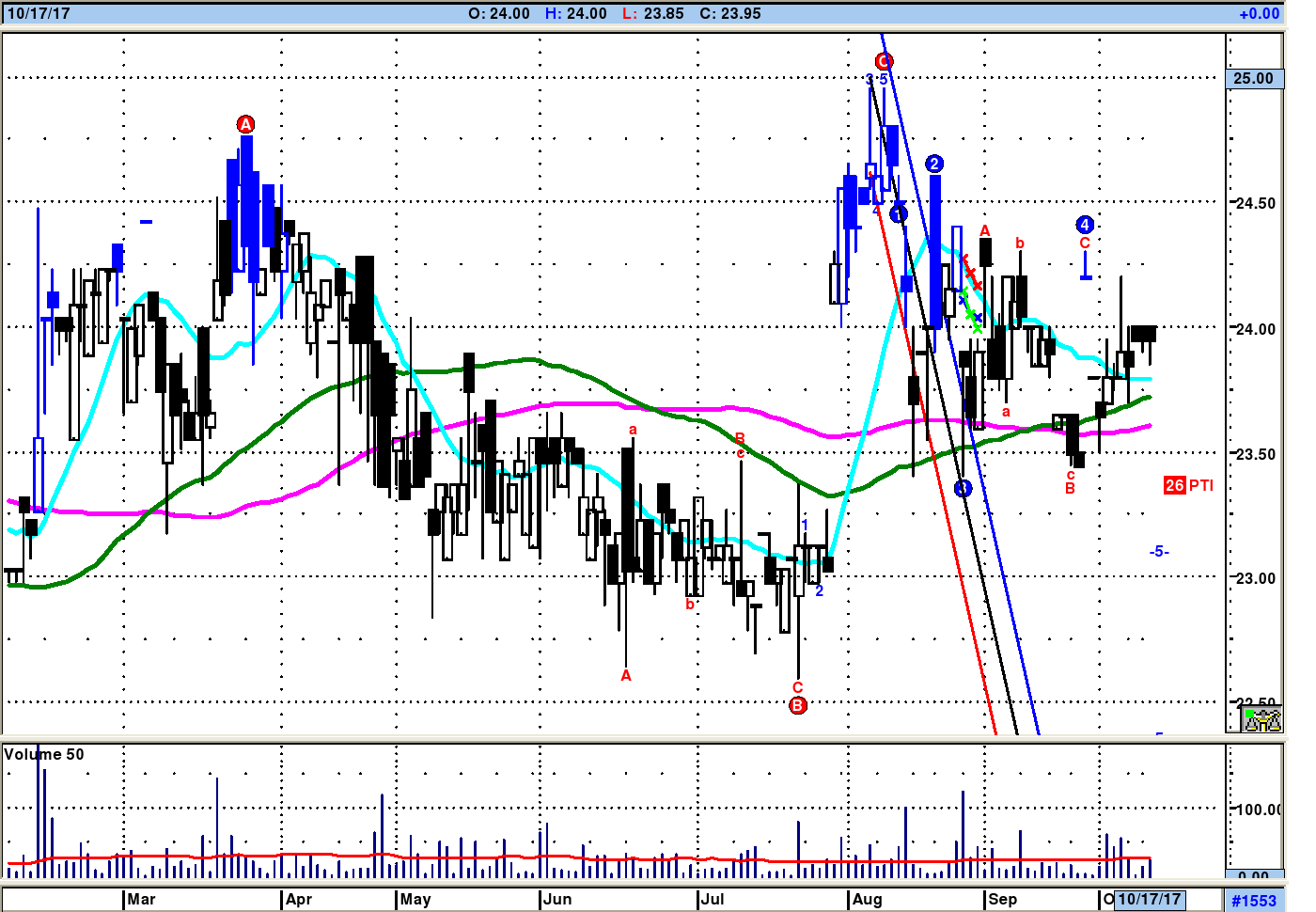The height and width of the screenshot is (912, 1316).
Task: Click the highlighted 10/17/17 date on time axis
Action: [x=1149, y=899]
